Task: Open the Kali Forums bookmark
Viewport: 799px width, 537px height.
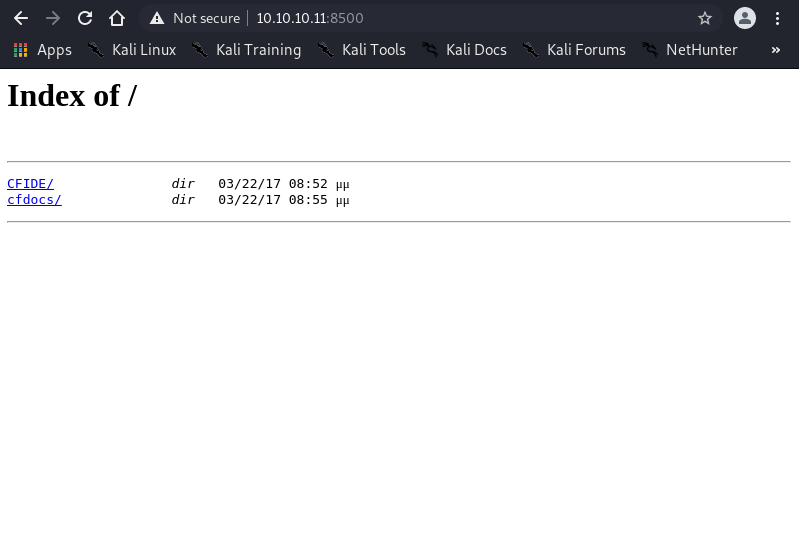Action: pos(574,49)
